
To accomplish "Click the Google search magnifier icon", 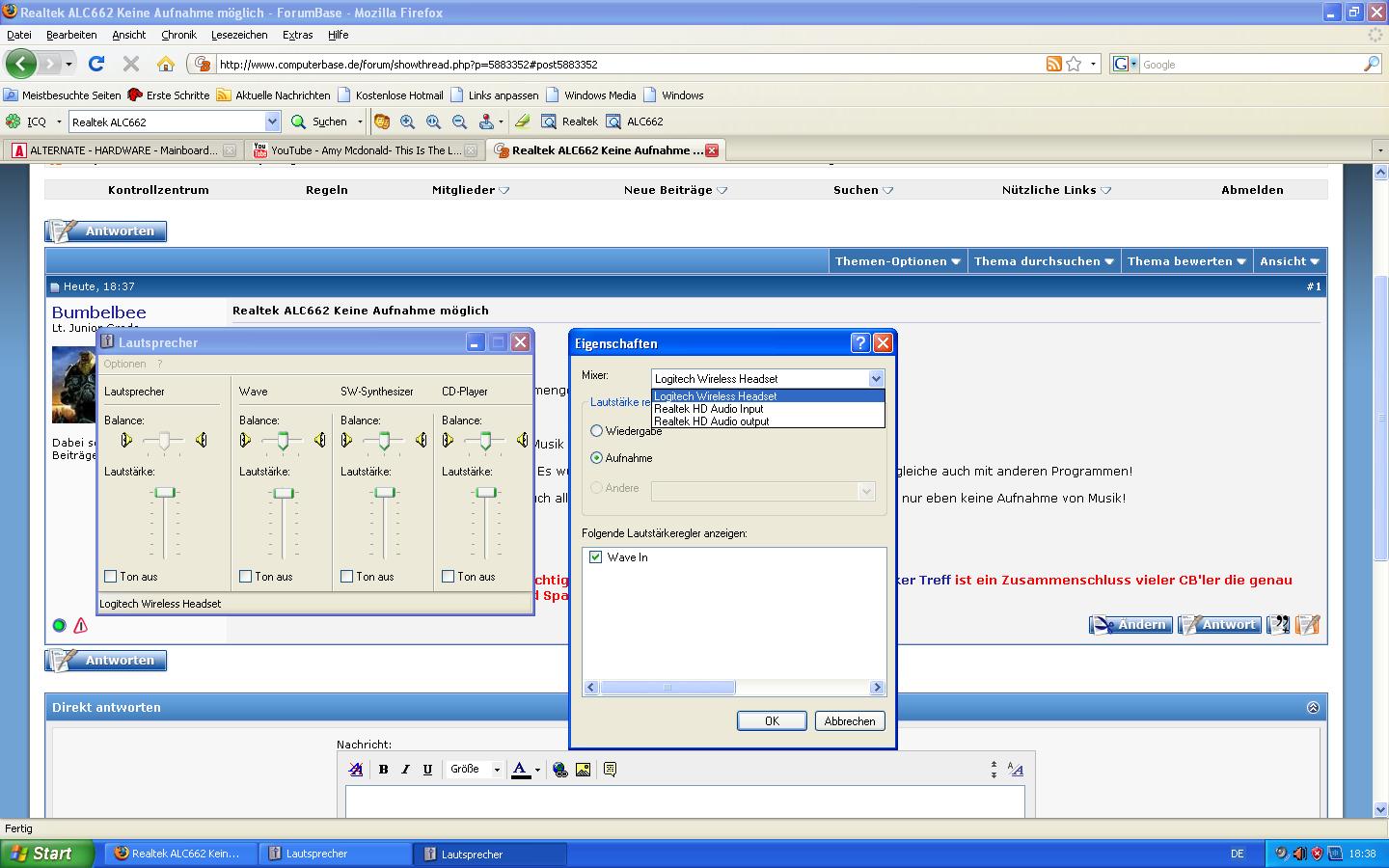I will pyautogui.click(x=1372, y=64).
